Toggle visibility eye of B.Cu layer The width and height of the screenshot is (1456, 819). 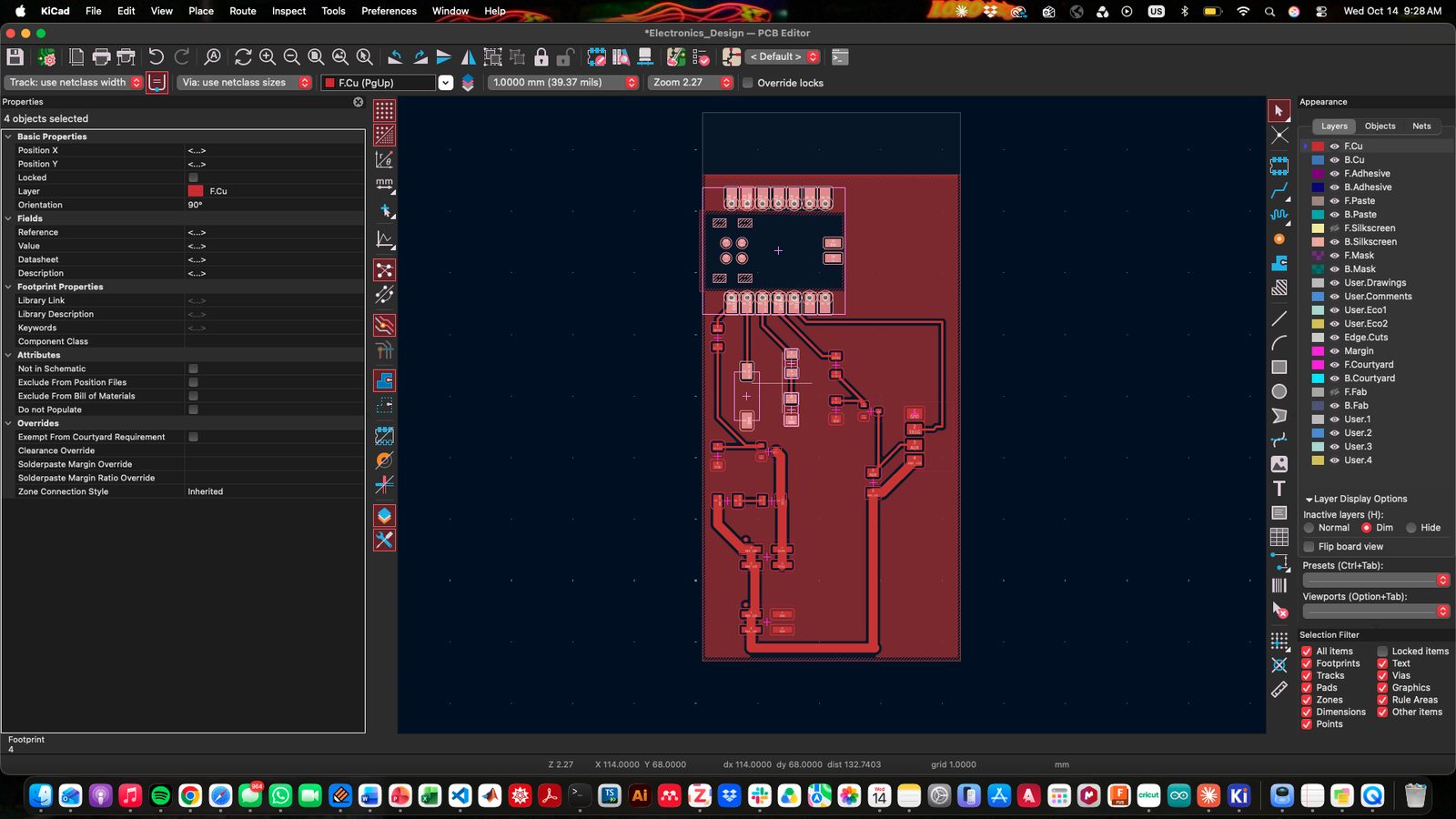pos(1334,160)
